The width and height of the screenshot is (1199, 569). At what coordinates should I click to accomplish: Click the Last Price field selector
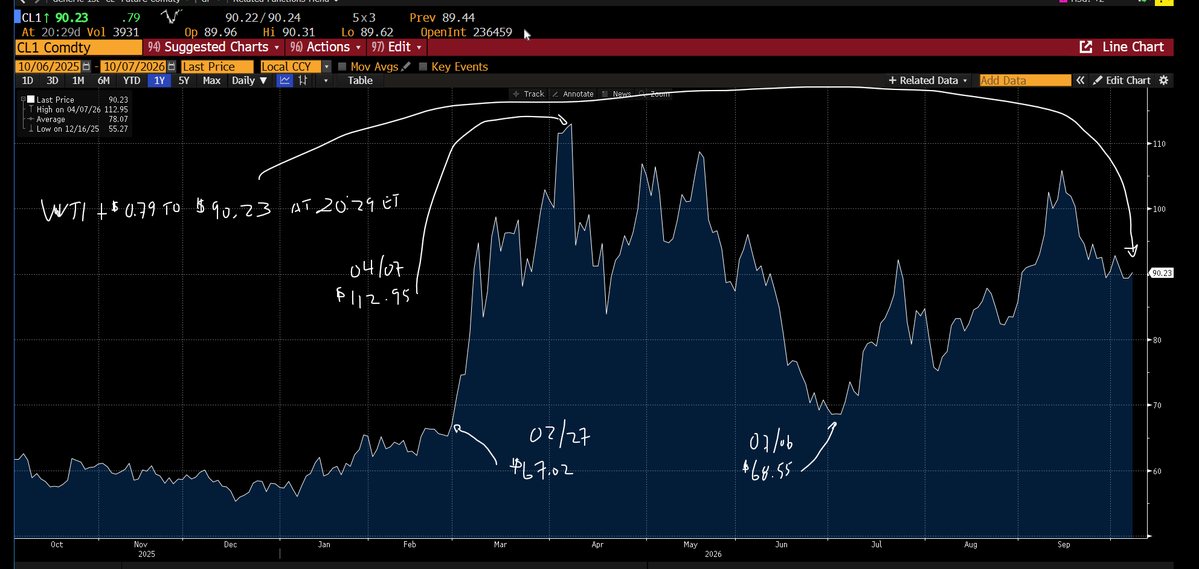click(x=218, y=67)
